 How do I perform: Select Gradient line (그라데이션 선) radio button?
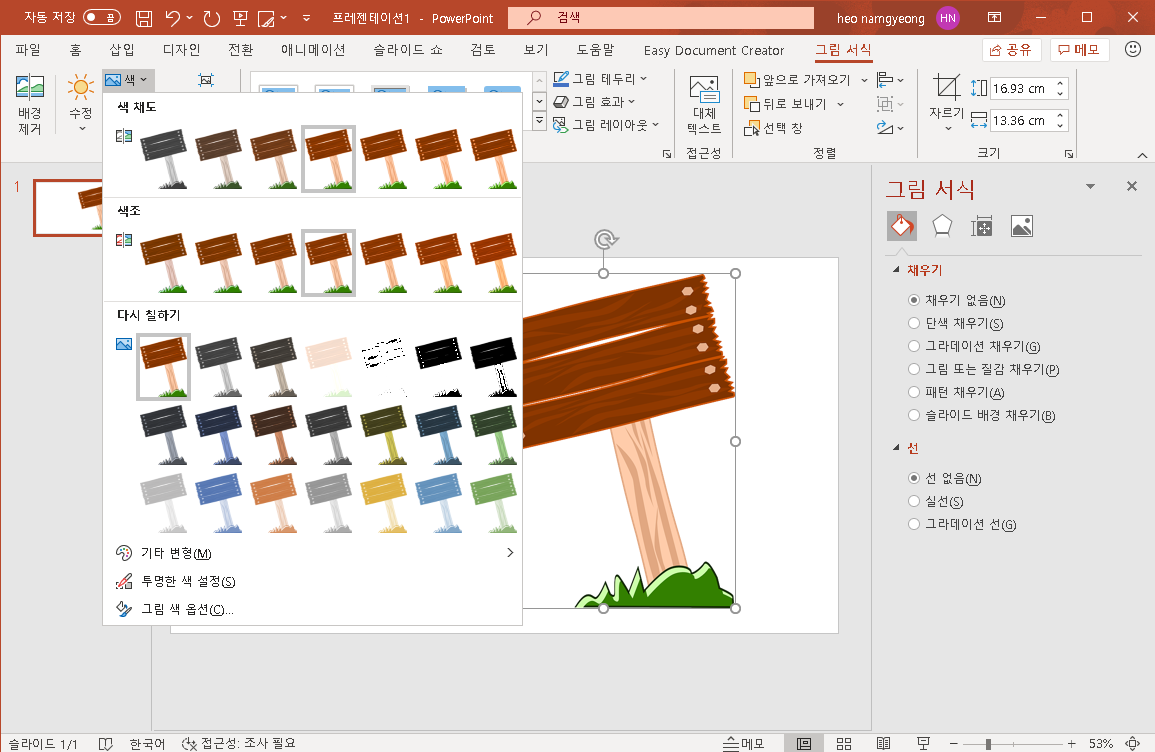914,524
